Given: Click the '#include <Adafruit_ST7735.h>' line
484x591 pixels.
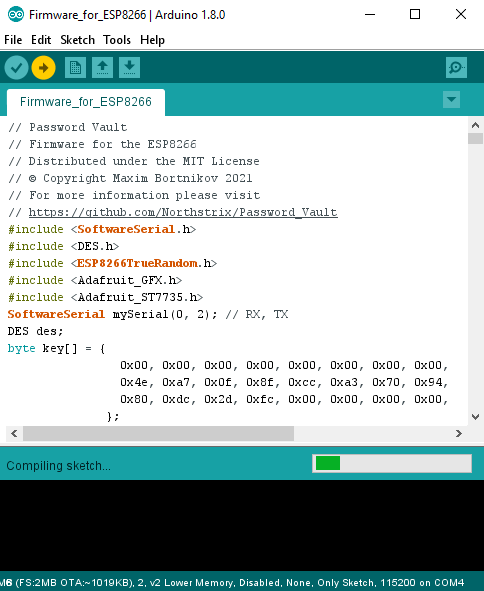Looking at the screenshot, I should [106, 297].
